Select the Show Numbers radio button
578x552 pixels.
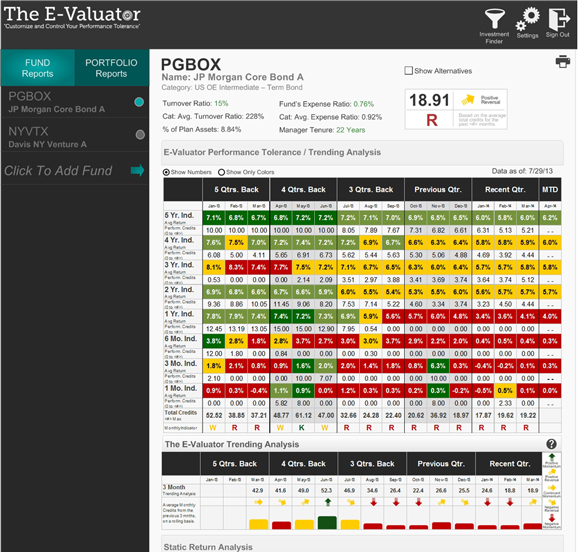click(x=166, y=172)
